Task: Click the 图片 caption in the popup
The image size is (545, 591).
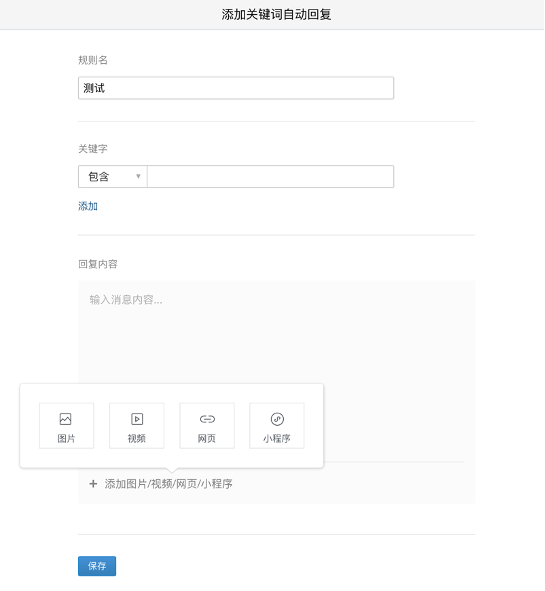Action: (66, 439)
